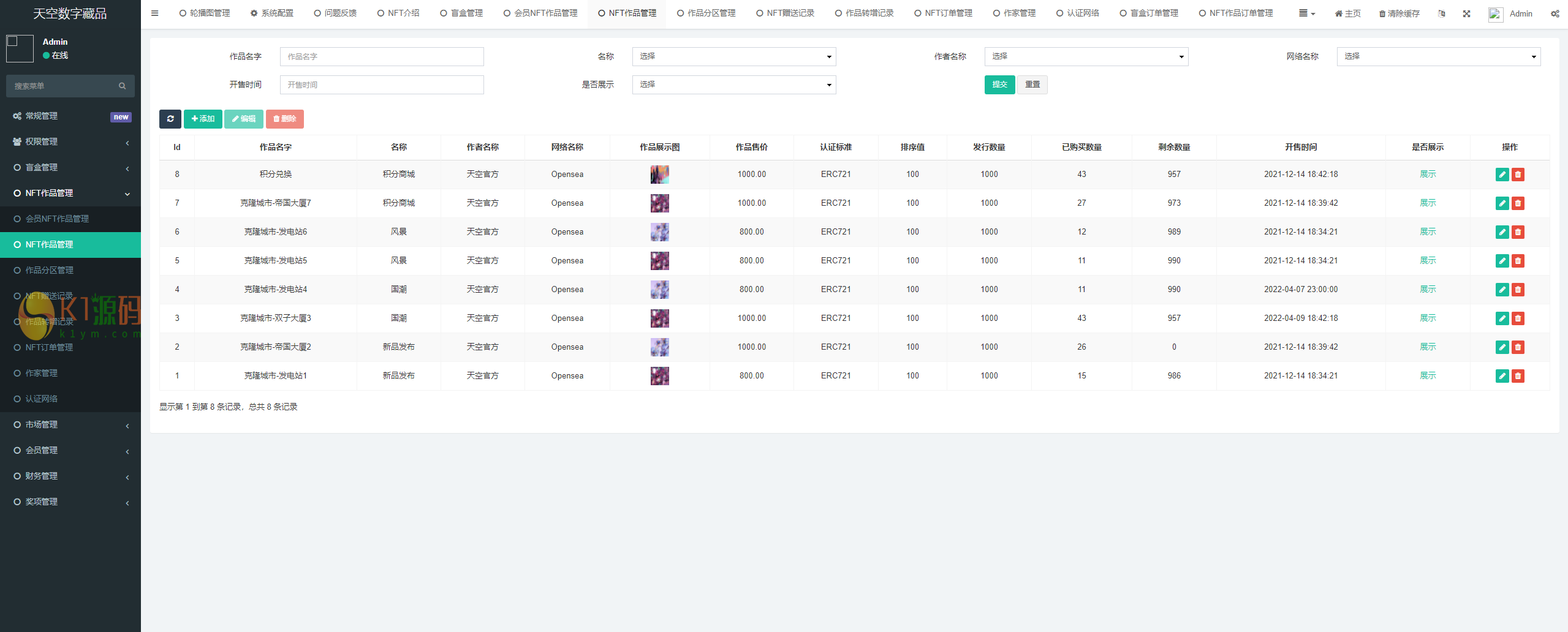This screenshot has height=632, width=1568.
Task: Click the settings gears icon at top right
Action: 1555,13
